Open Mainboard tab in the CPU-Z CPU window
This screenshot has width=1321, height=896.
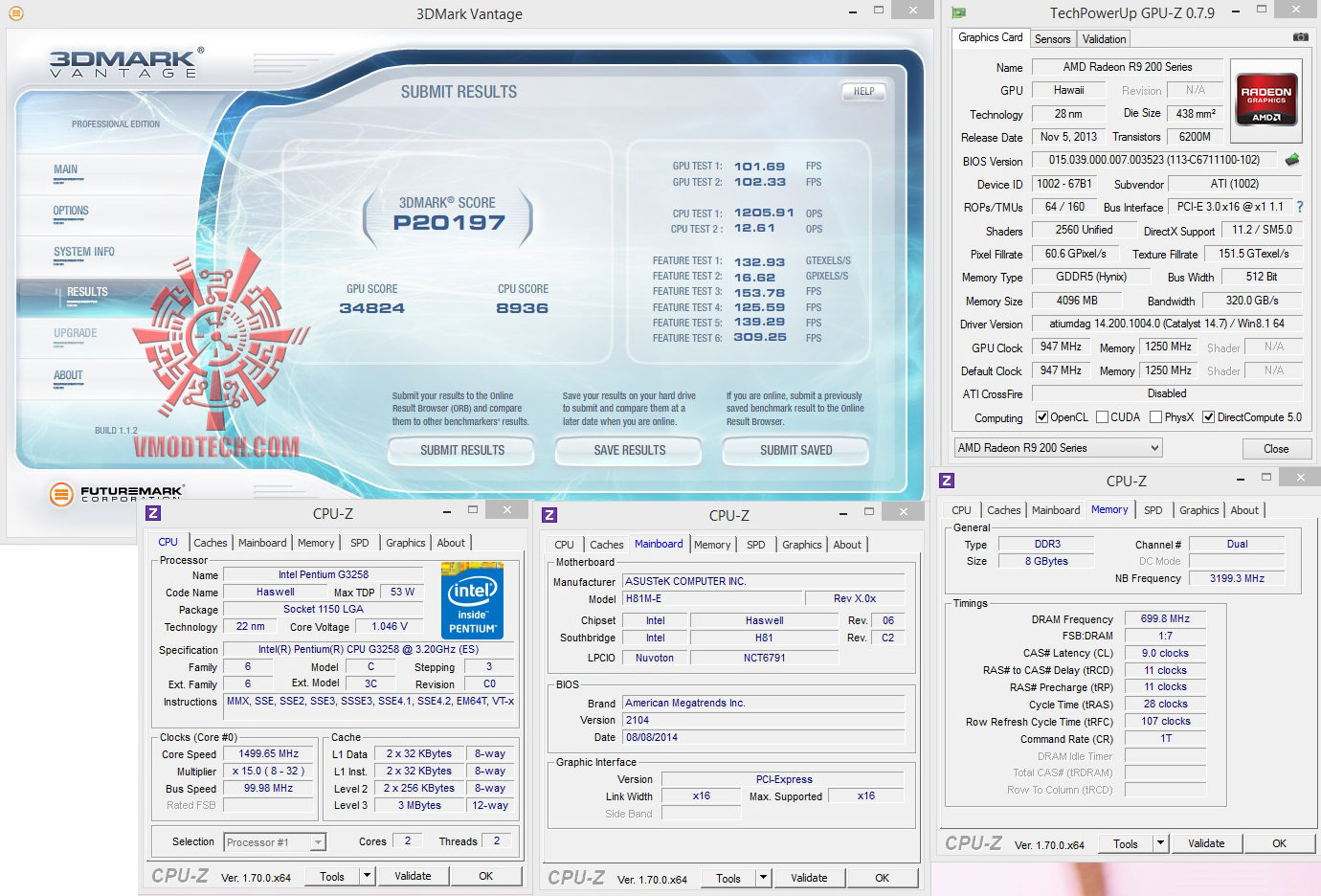262,543
